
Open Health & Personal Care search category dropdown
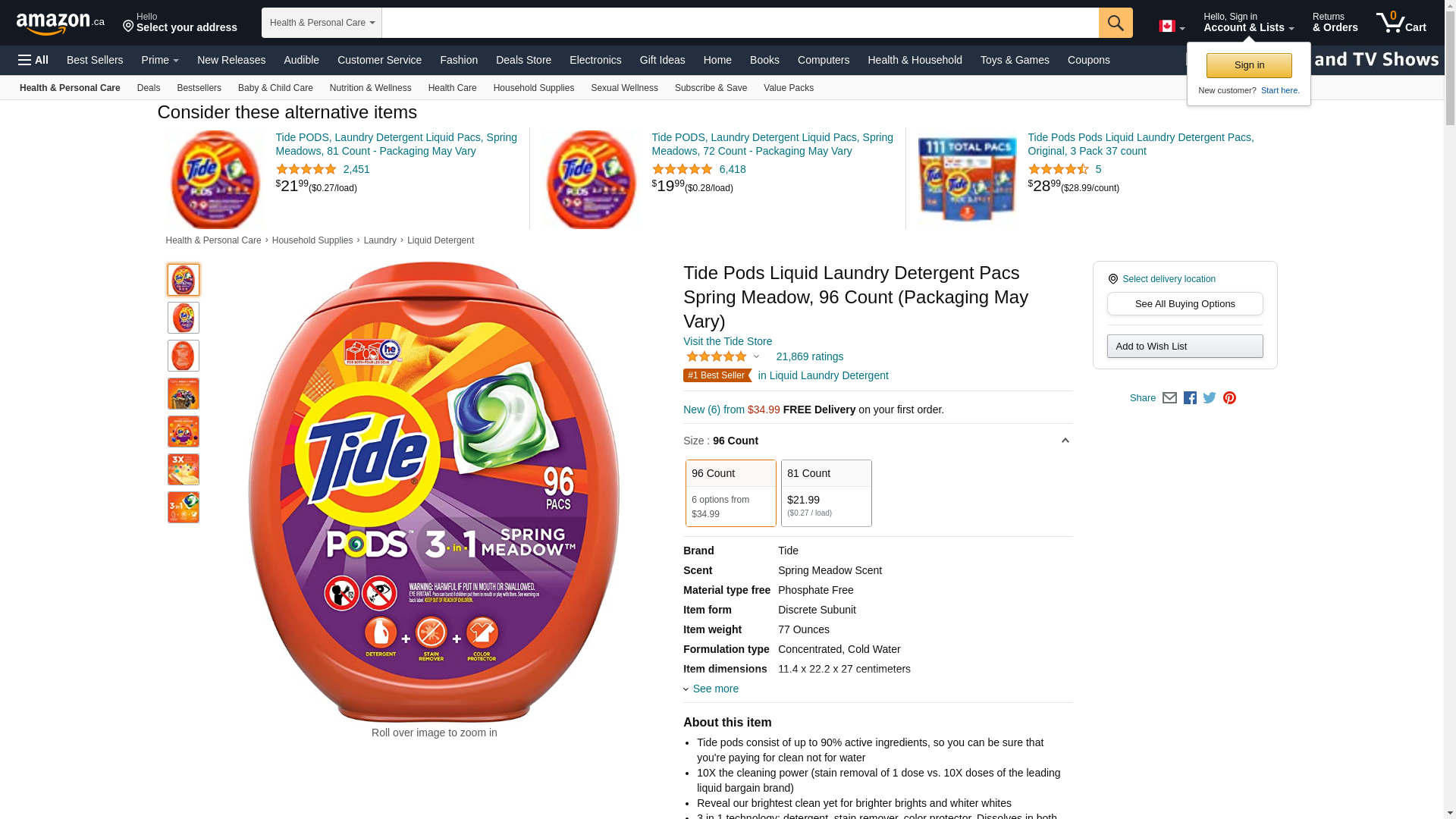click(x=322, y=23)
